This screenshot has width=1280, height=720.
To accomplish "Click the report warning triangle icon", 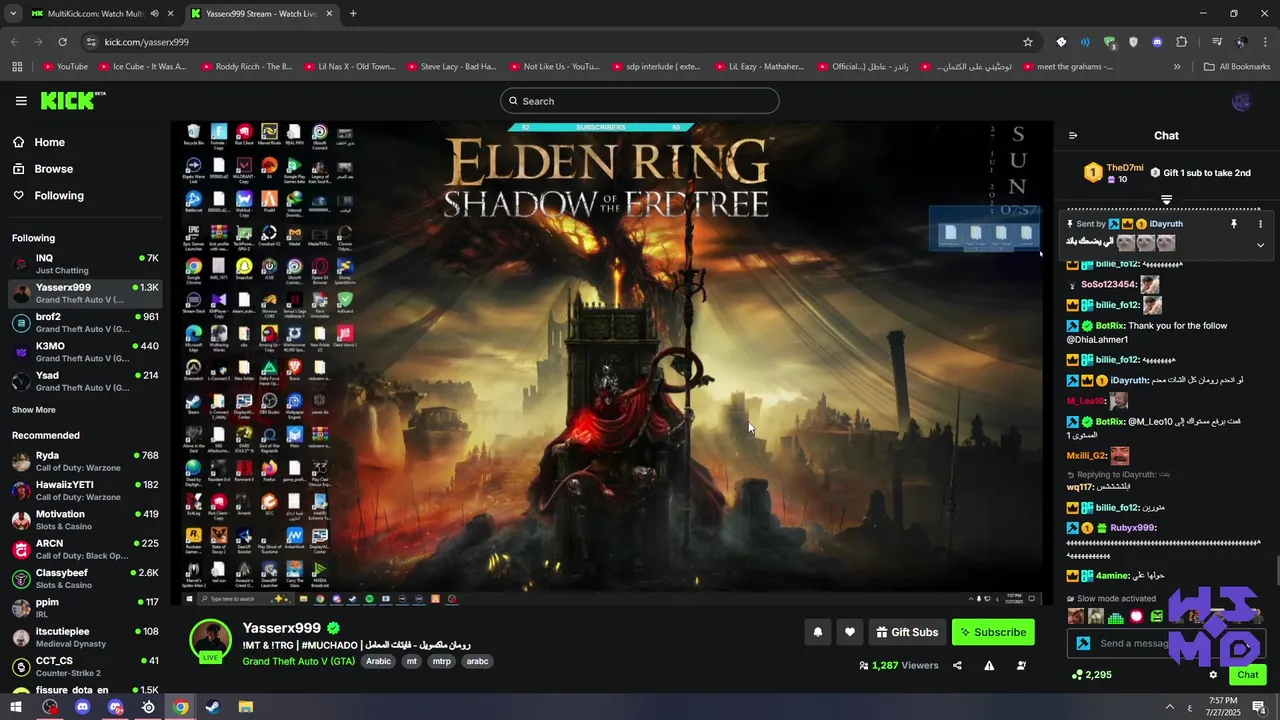I will point(989,665).
